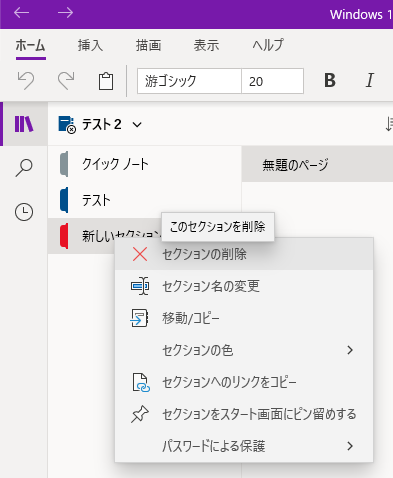
Task: Click the テスト 2 notebook icon
Action: click(x=67, y=125)
